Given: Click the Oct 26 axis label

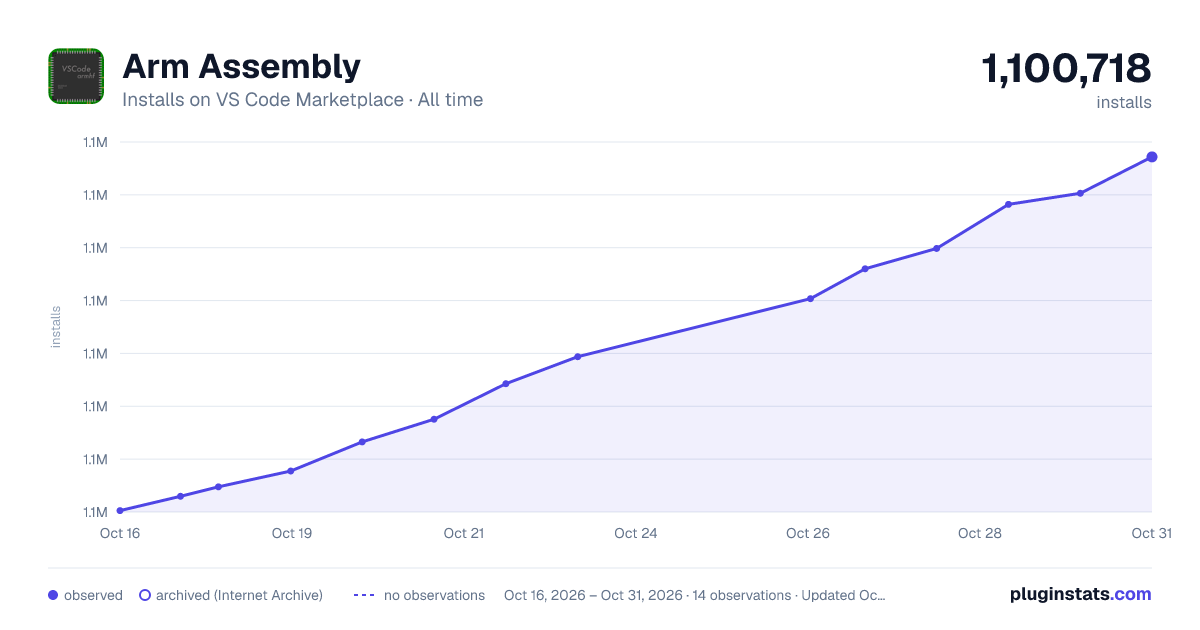Looking at the screenshot, I should [808, 533].
